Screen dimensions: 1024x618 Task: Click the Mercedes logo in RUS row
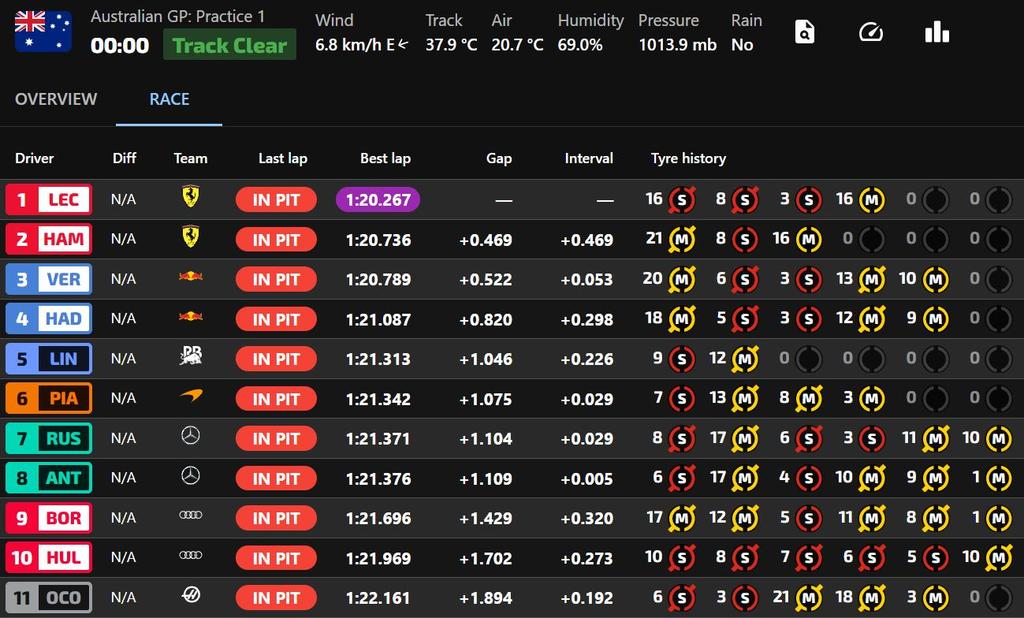(191, 436)
